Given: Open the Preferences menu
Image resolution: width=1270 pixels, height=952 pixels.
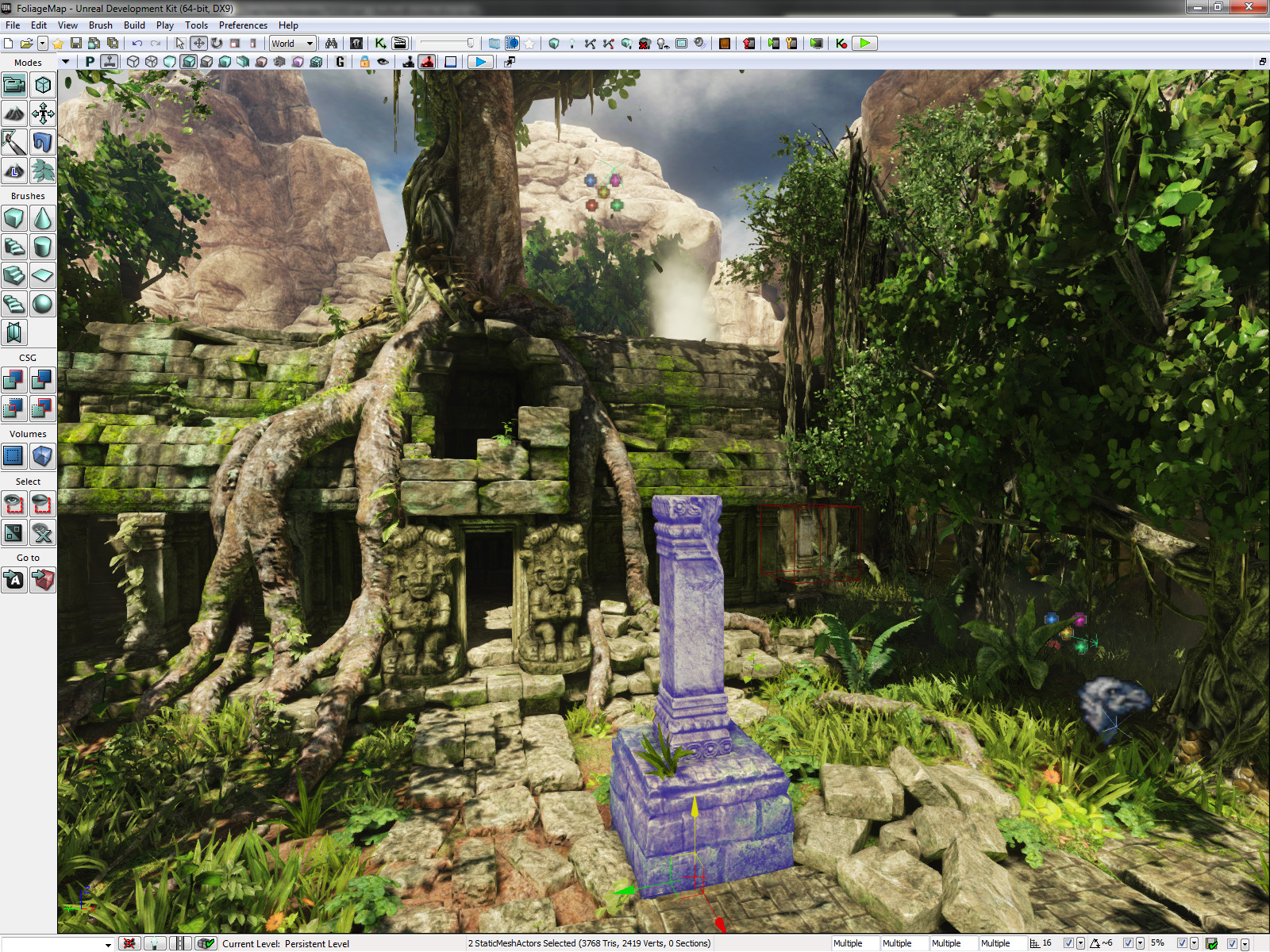Looking at the screenshot, I should [x=243, y=25].
